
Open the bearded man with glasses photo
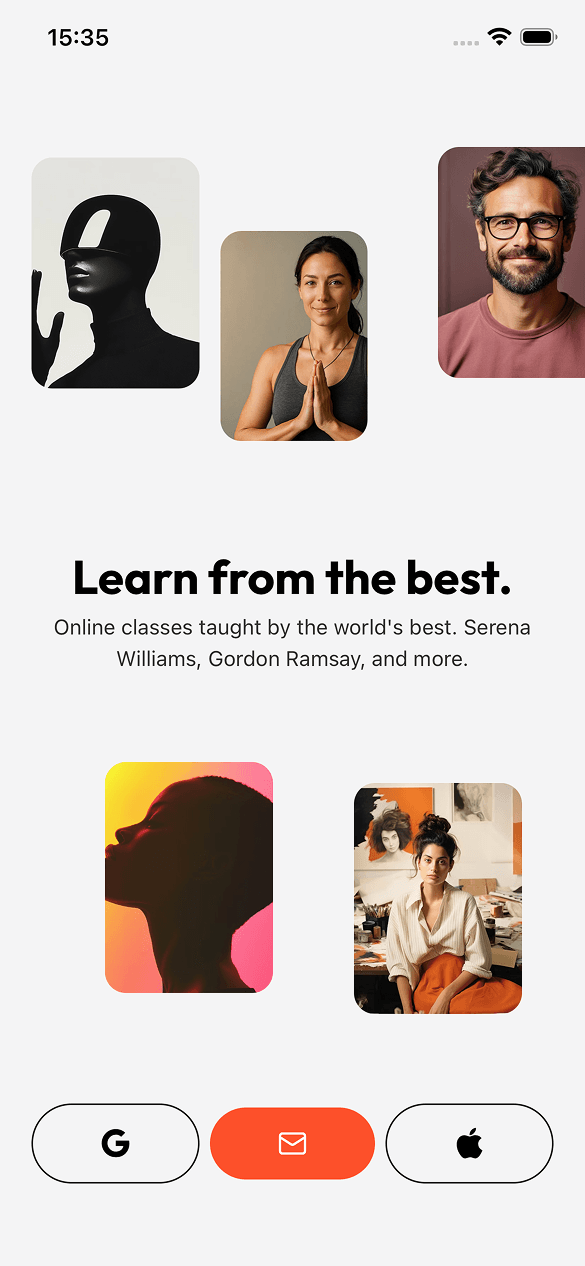511,262
